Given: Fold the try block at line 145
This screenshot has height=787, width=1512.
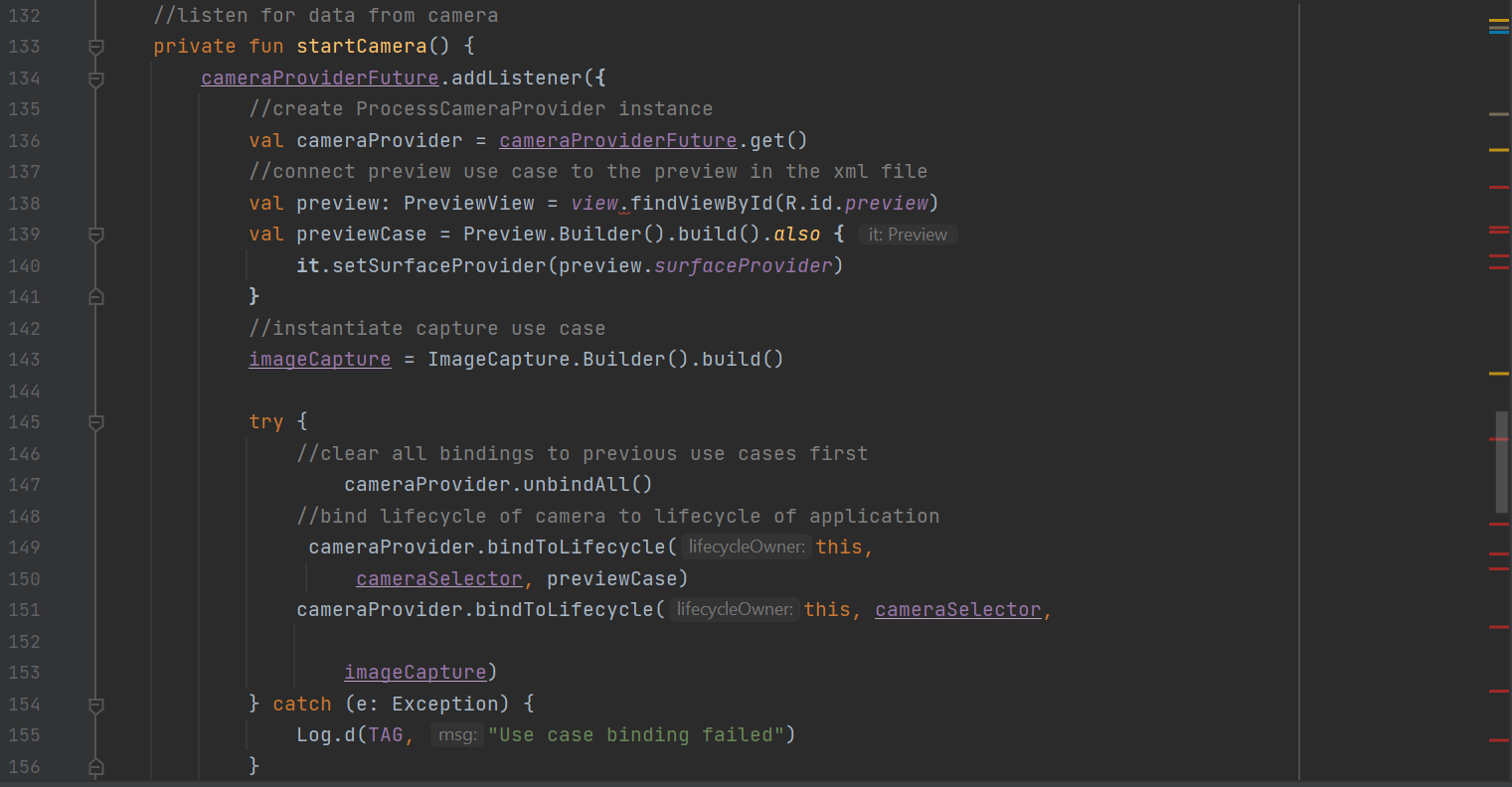Looking at the screenshot, I should click(96, 422).
